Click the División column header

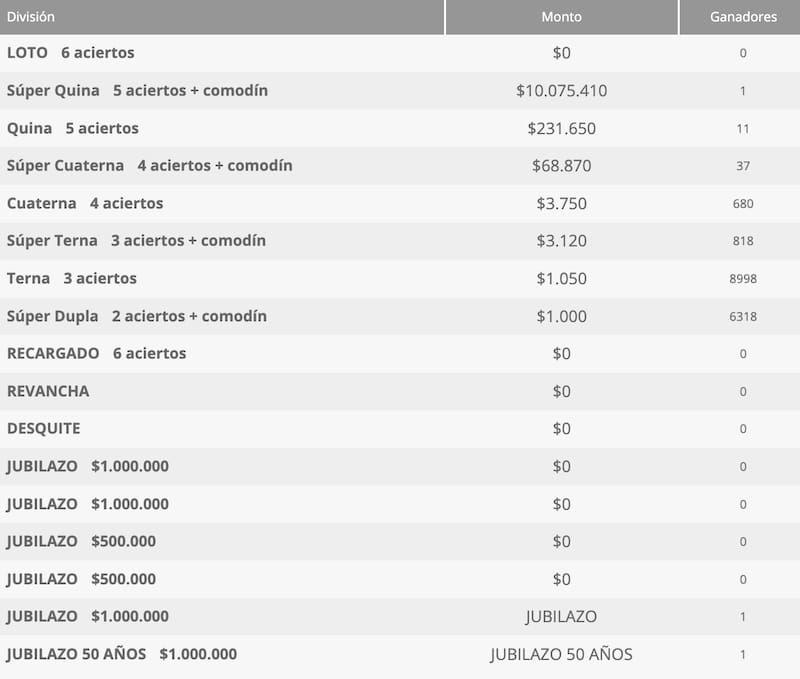pos(31,17)
